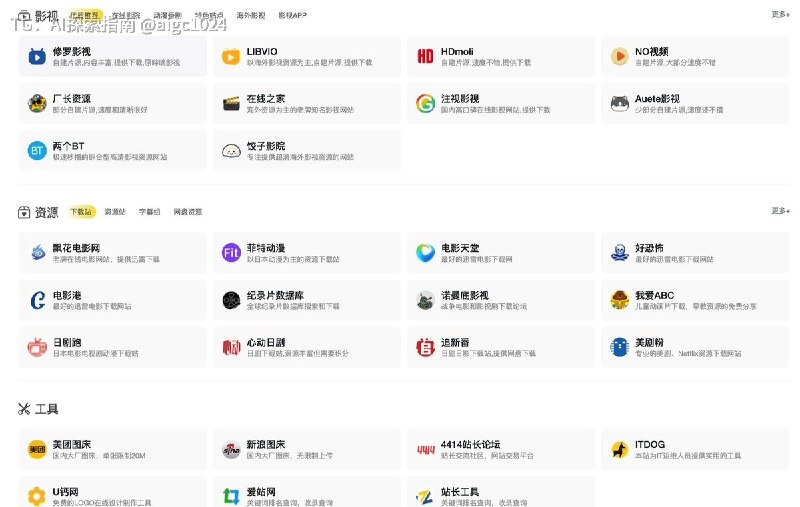Open the 字幕组 tab
The width and height of the screenshot is (800, 507).
point(149,212)
